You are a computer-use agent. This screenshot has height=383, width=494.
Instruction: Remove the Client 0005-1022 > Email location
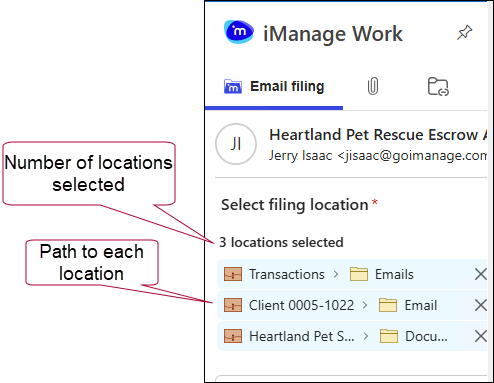pos(480,305)
